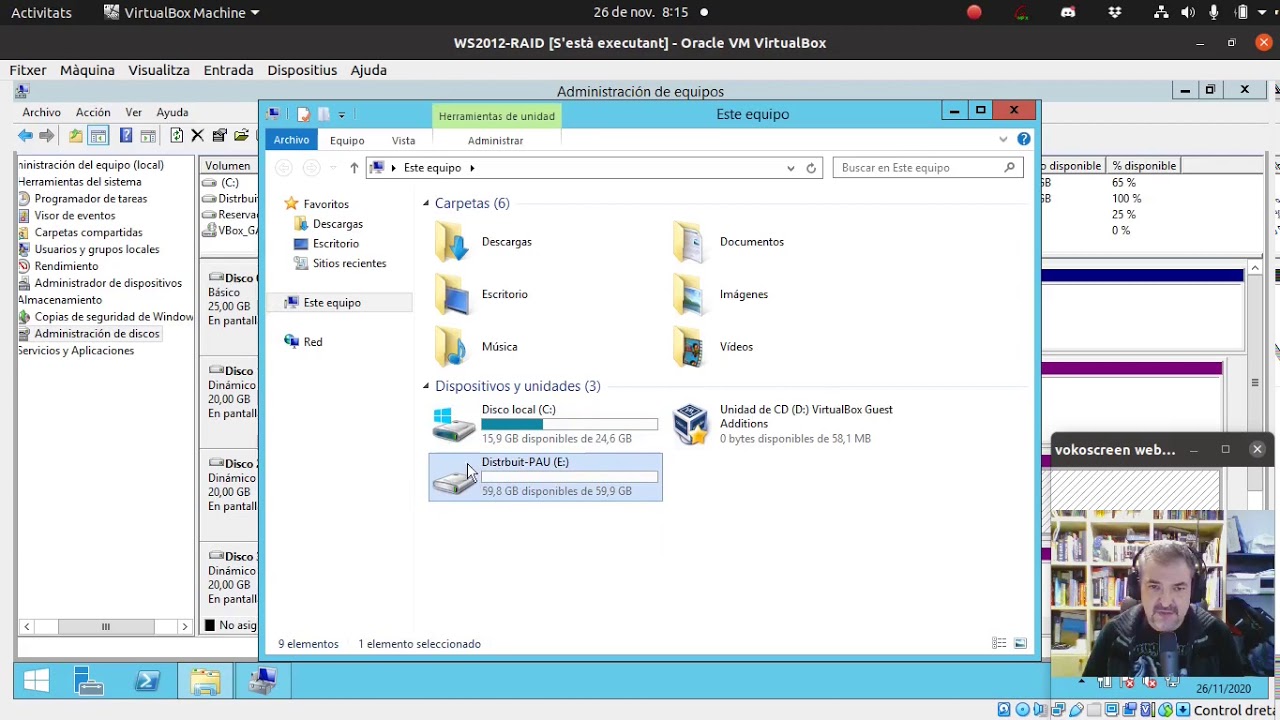Click the Properties icon in quick access toolbar

tap(304, 114)
